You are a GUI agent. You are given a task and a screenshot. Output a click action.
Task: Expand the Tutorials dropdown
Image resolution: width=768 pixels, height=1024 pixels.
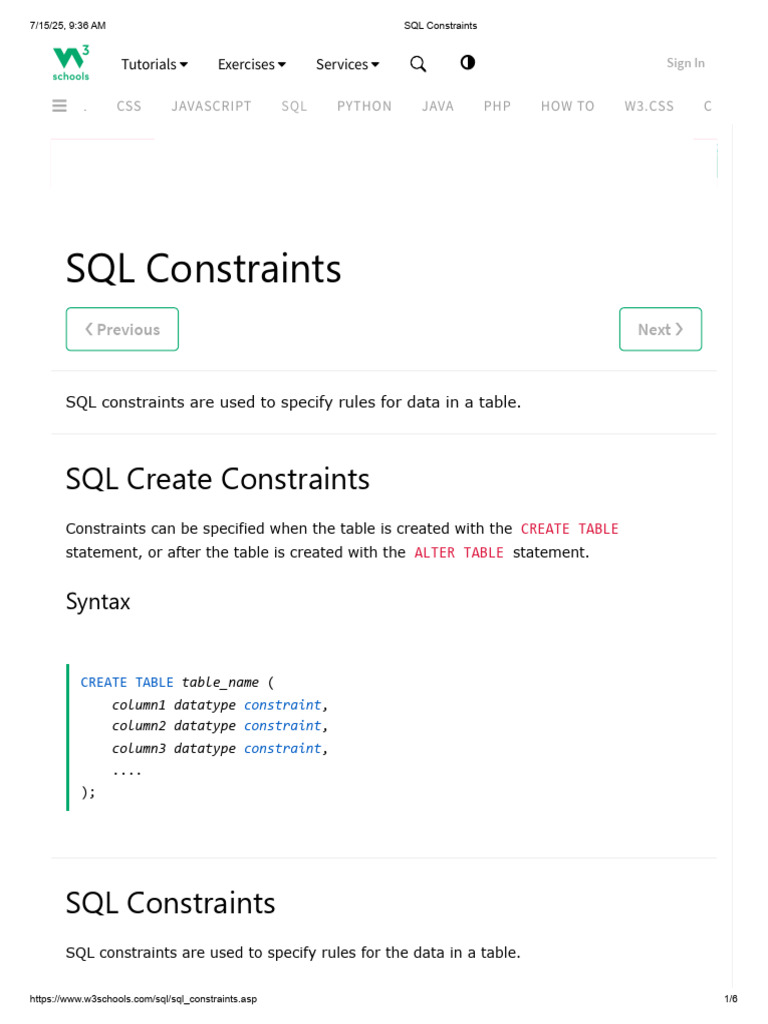click(154, 64)
